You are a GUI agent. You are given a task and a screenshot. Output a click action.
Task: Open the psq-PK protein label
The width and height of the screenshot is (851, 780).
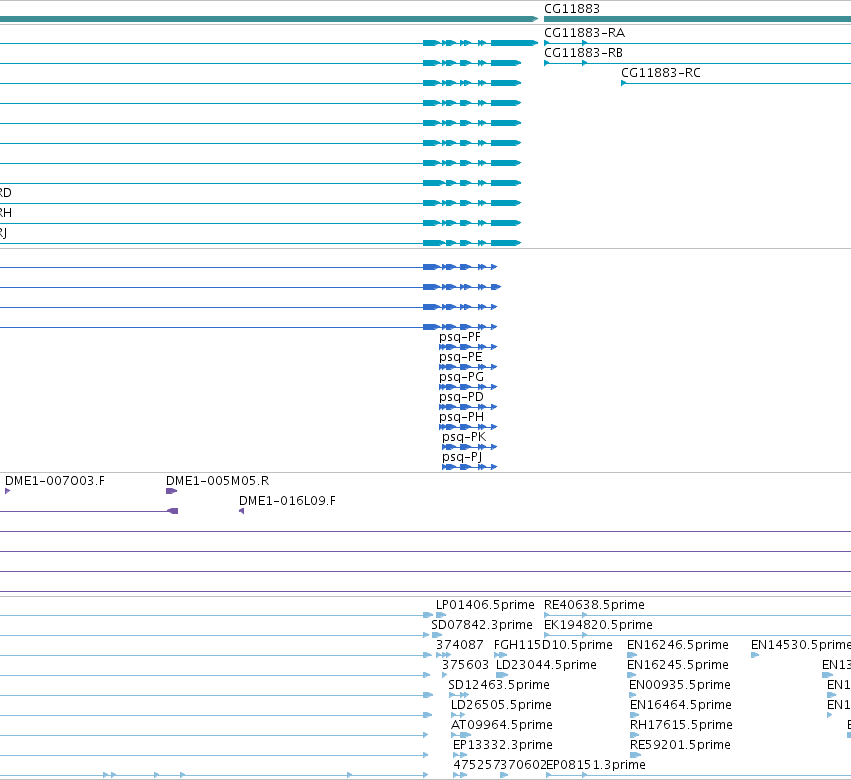[463, 437]
